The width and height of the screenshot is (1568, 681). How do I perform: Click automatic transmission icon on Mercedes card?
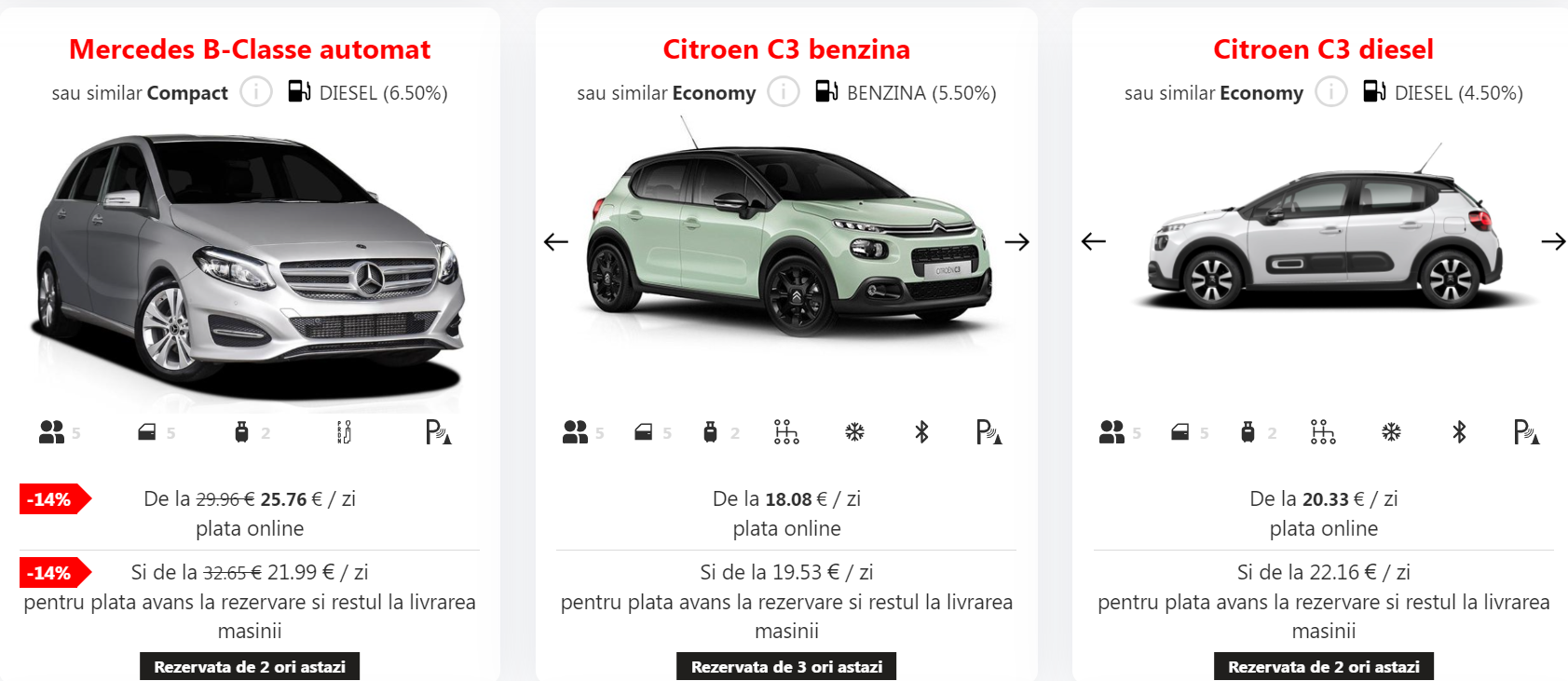[344, 431]
